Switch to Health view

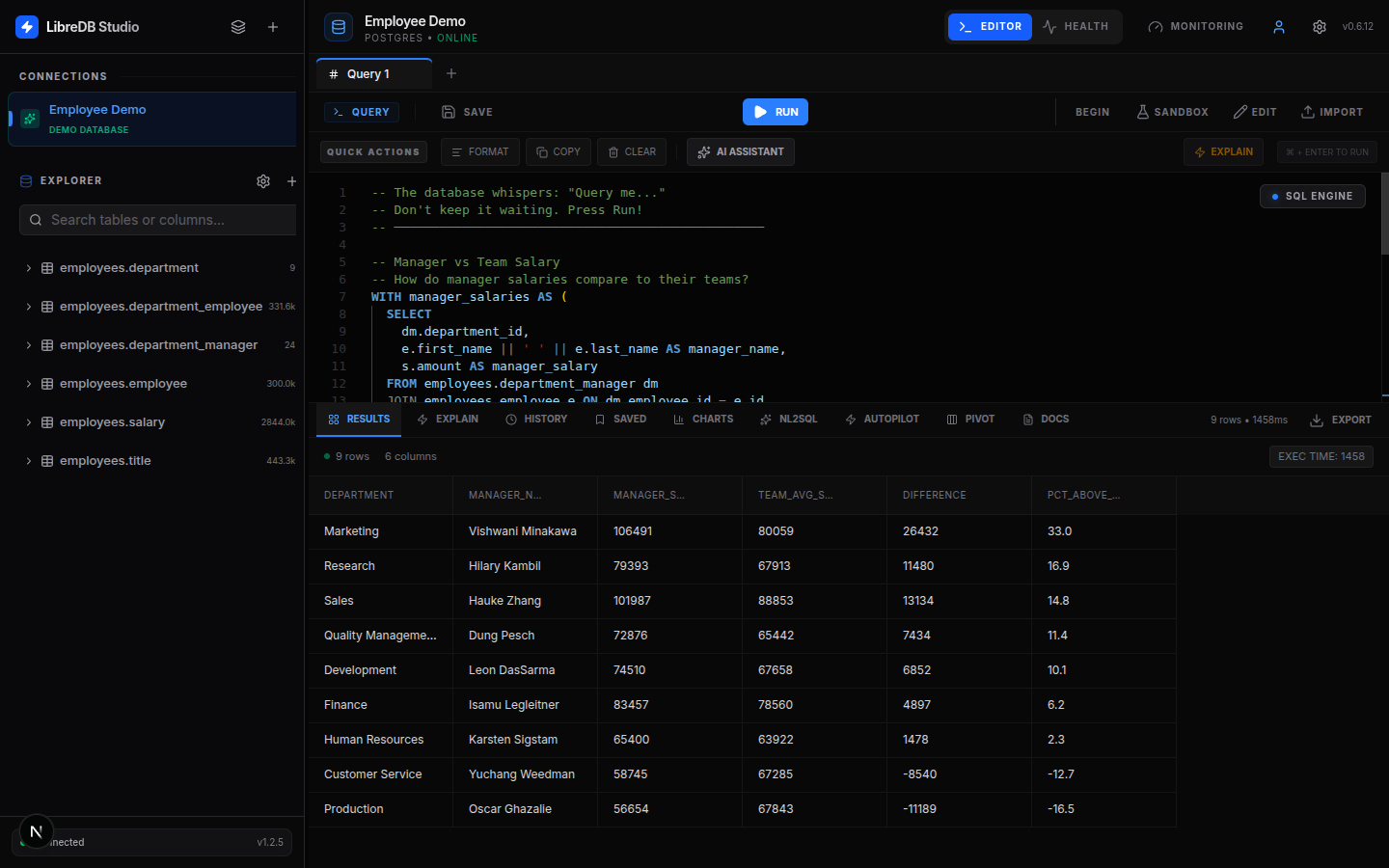1076,27
